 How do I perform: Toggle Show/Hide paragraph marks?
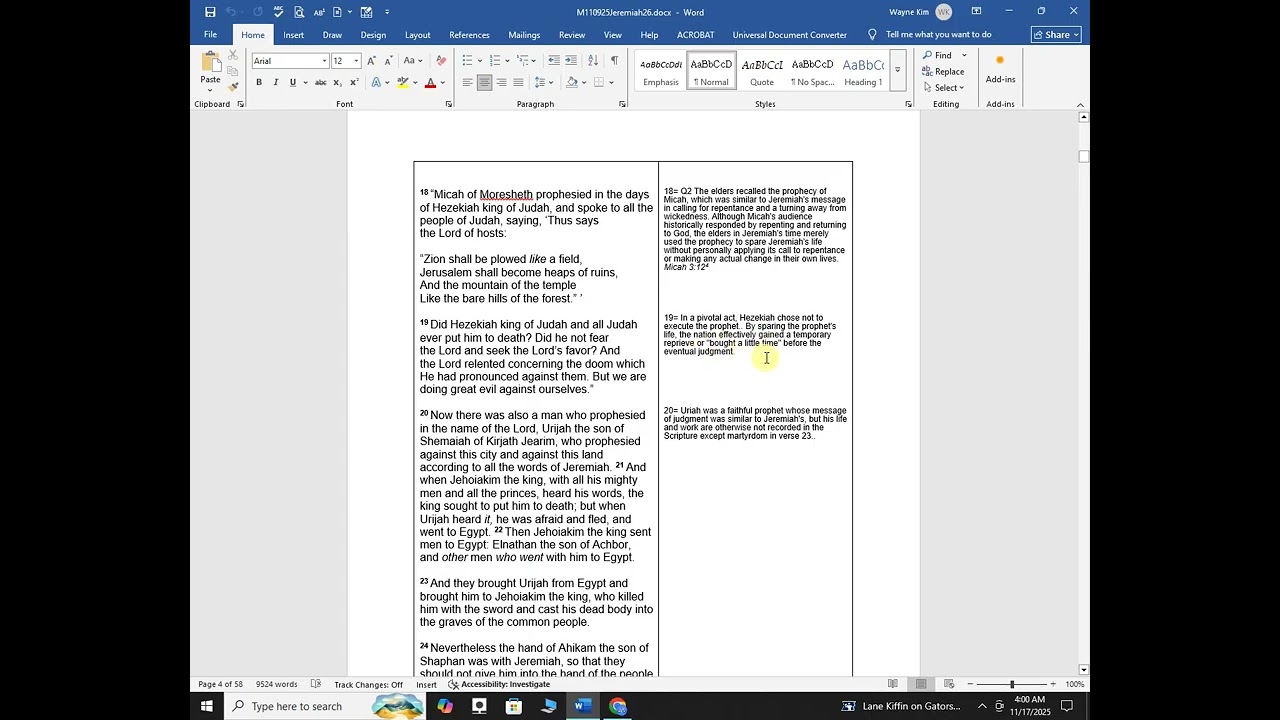pyautogui.click(x=614, y=61)
